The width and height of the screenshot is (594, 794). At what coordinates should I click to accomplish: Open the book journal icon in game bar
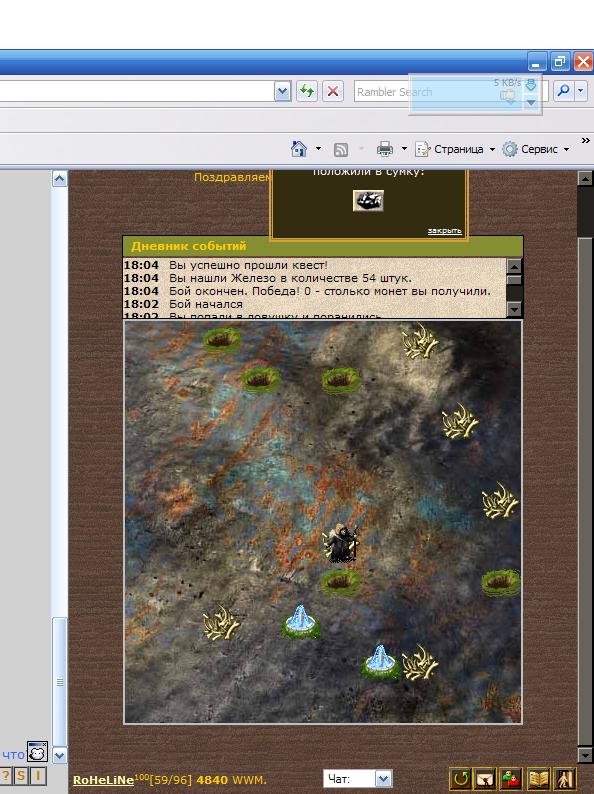538,779
